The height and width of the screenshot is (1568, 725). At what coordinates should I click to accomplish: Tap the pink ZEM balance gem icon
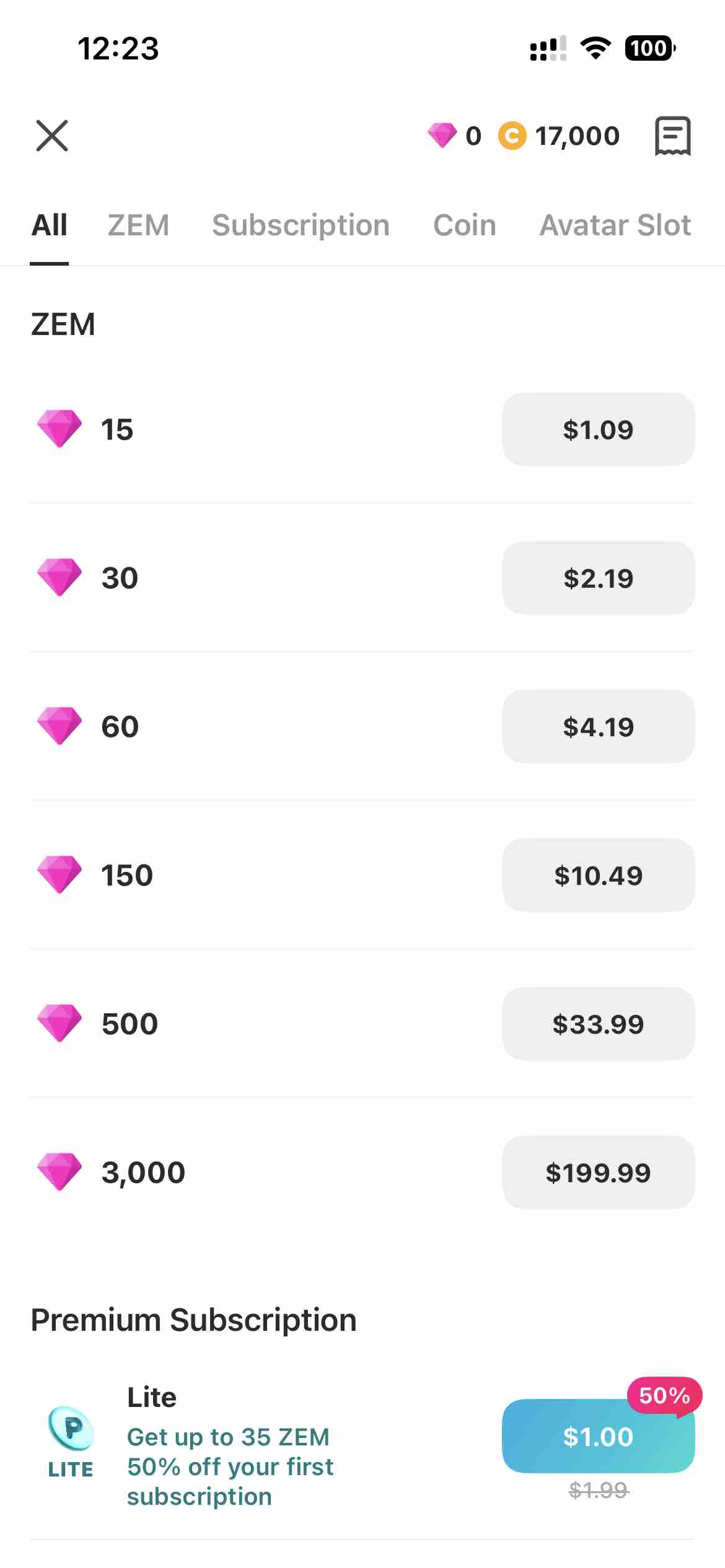pyautogui.click(x=442, y=135)
